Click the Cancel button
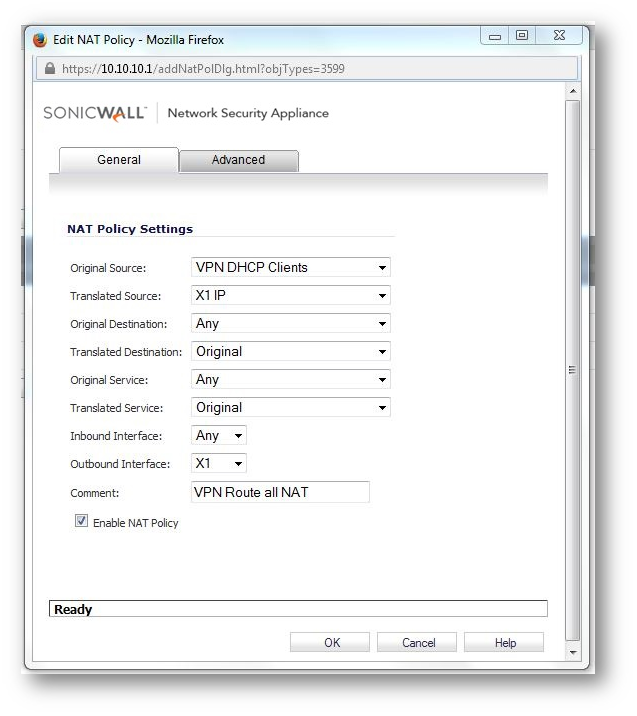Screen dimensions: 637x716 (418, 643)
